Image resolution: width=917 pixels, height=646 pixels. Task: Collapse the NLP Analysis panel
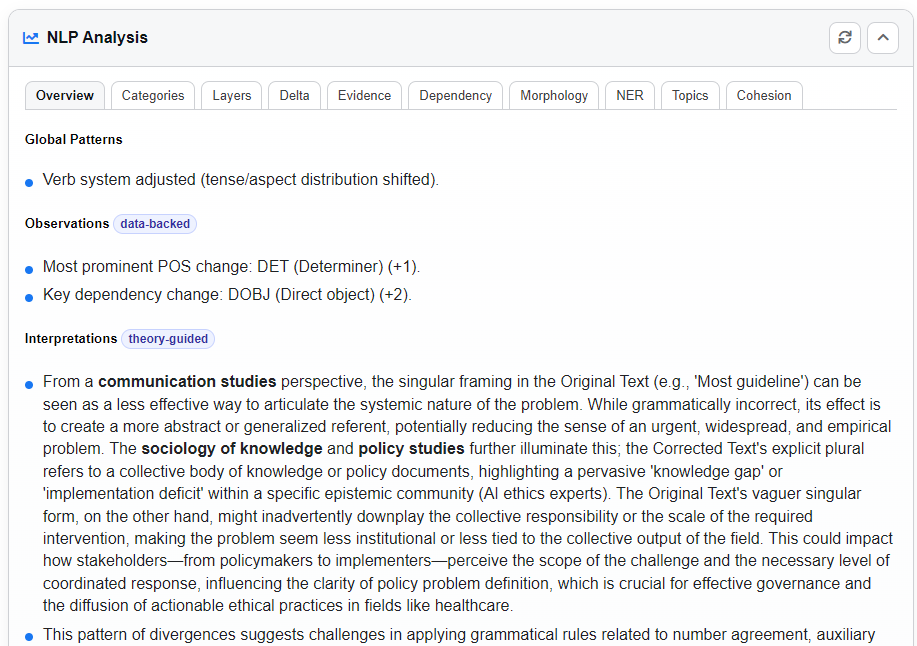click(883, 38)
